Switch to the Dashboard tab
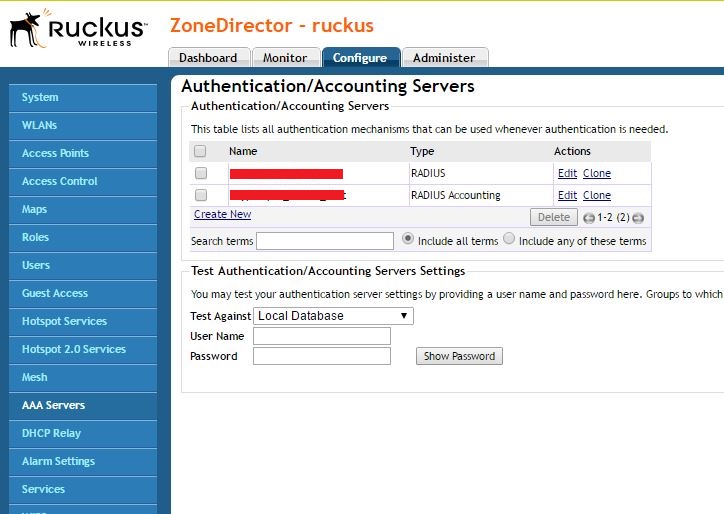 click(x=208, y=58)
